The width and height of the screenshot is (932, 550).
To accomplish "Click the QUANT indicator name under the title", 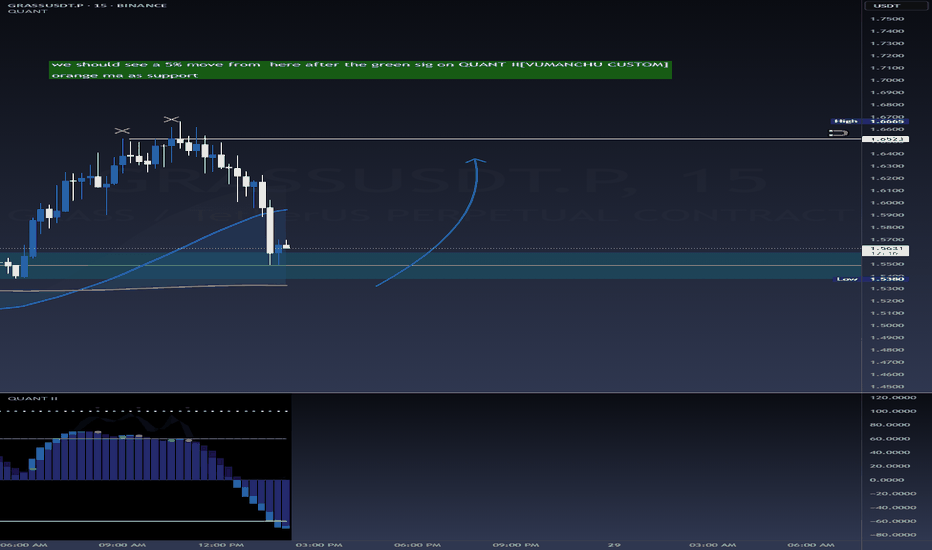I will pyautogui.click(x=27, y=11).
